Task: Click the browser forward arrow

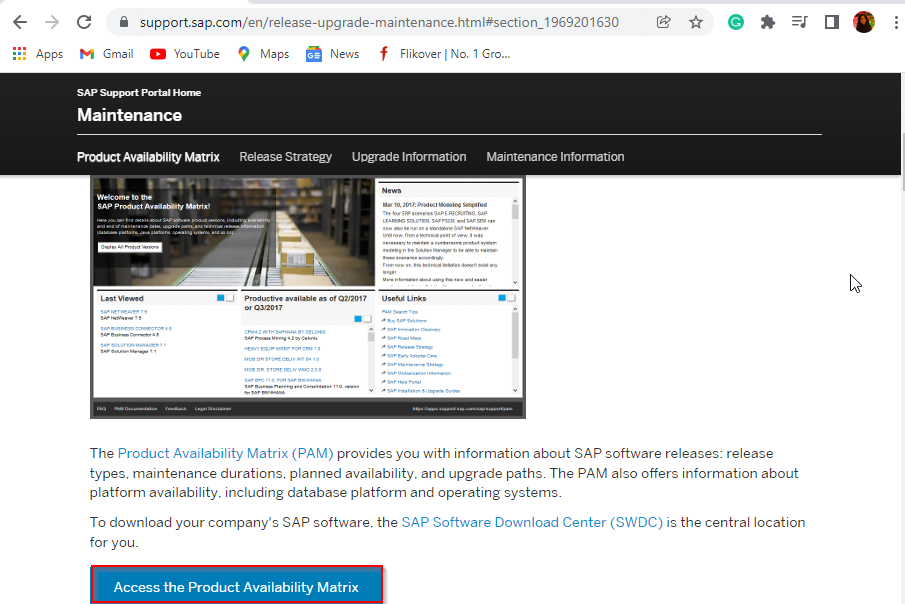Action: coord(52,23)
